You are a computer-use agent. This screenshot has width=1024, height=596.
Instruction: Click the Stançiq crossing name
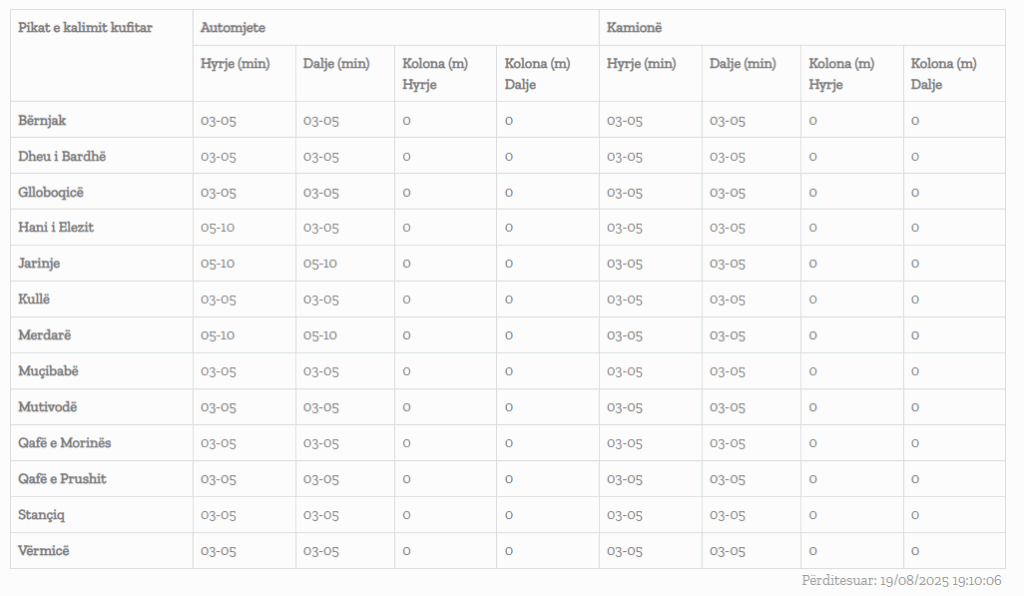click(42, 515)
